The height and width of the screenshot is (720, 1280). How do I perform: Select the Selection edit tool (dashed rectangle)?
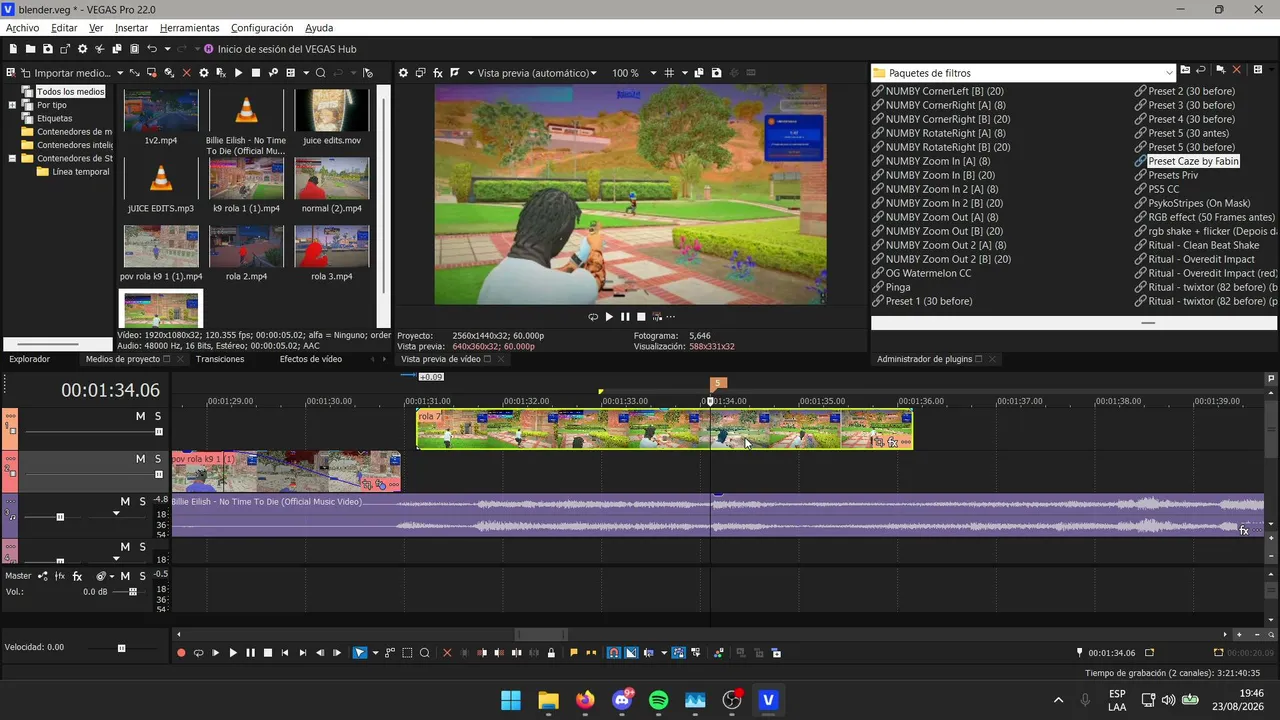point(407,653)
